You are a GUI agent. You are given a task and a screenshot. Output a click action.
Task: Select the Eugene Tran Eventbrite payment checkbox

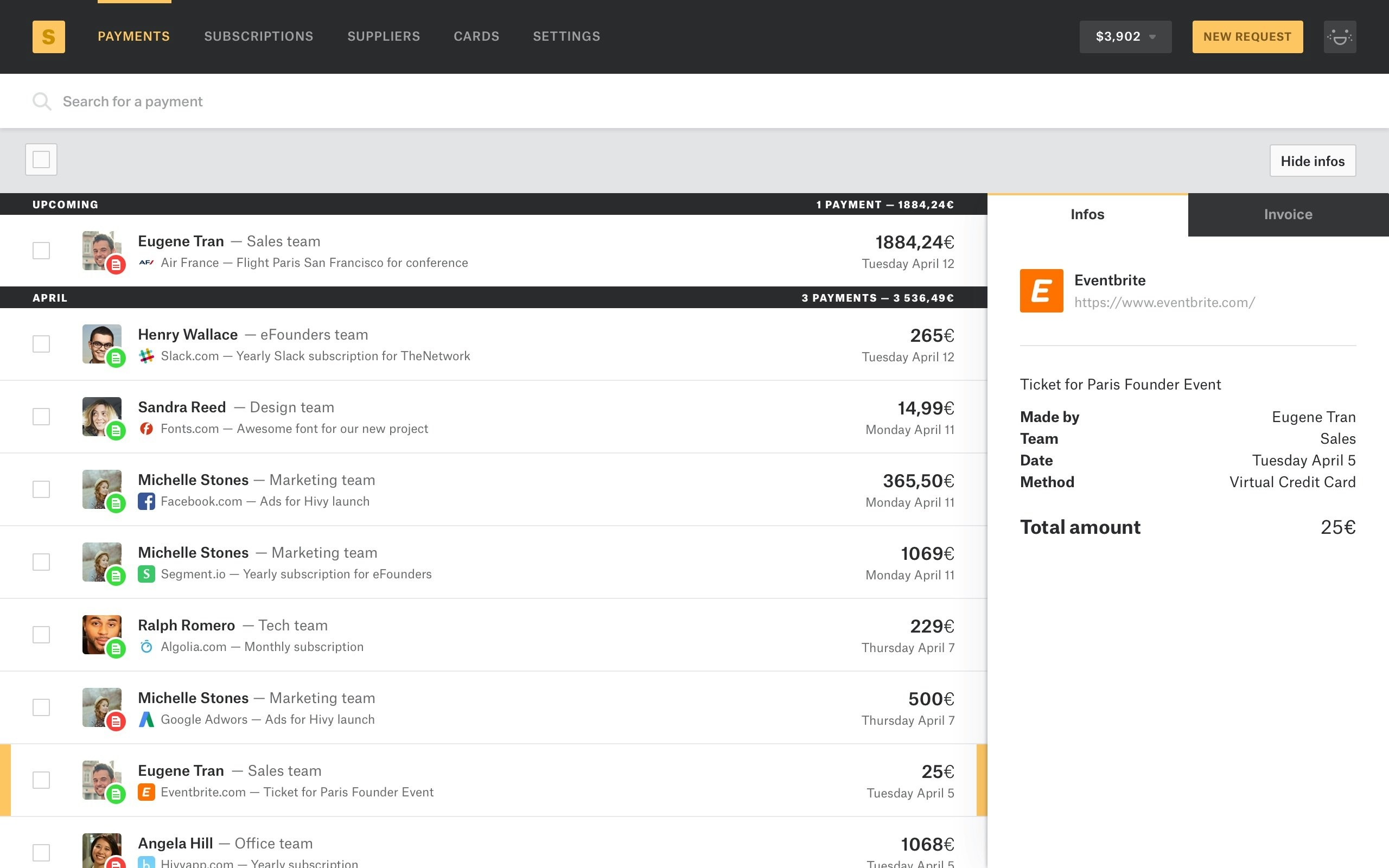pos(41,780)
